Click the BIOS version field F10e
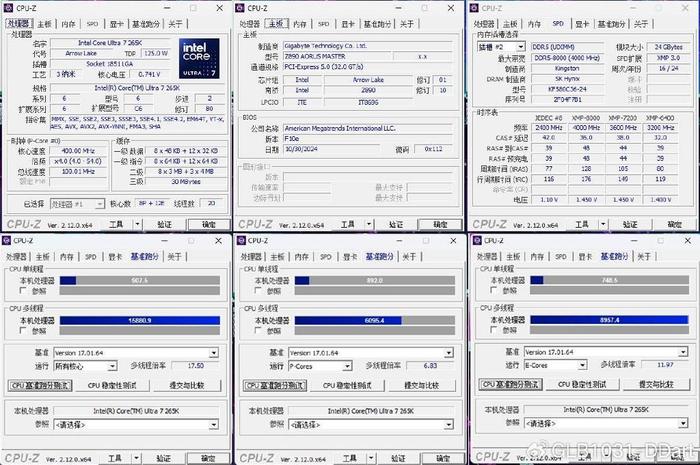 368,139
